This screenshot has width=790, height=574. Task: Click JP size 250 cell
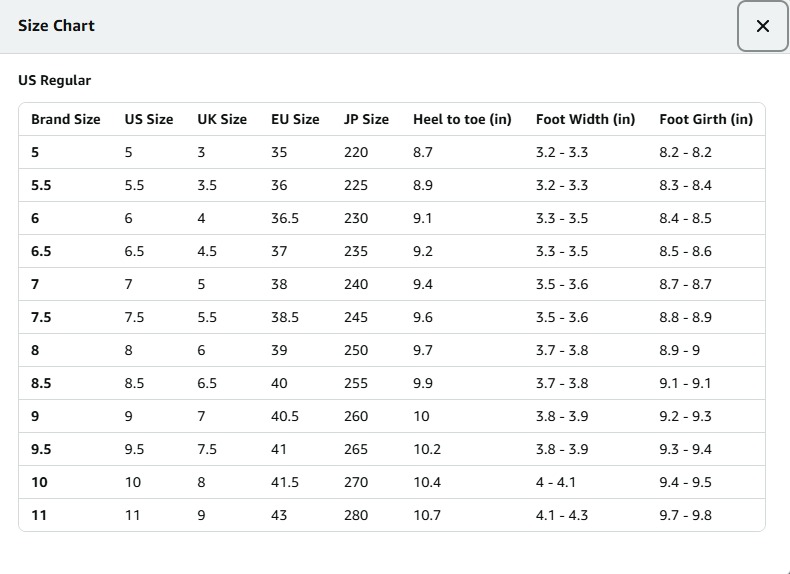(356, 350)
